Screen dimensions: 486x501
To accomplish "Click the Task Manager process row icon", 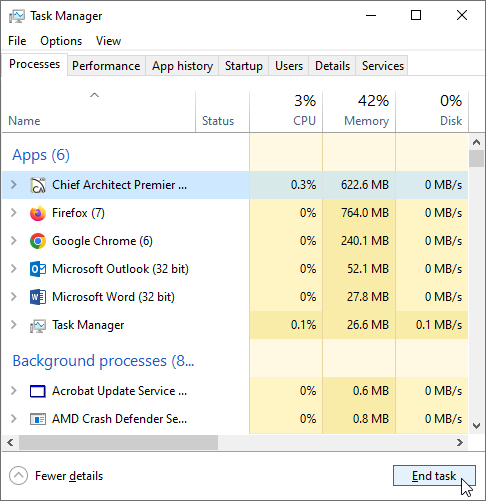I will point(38,325).
